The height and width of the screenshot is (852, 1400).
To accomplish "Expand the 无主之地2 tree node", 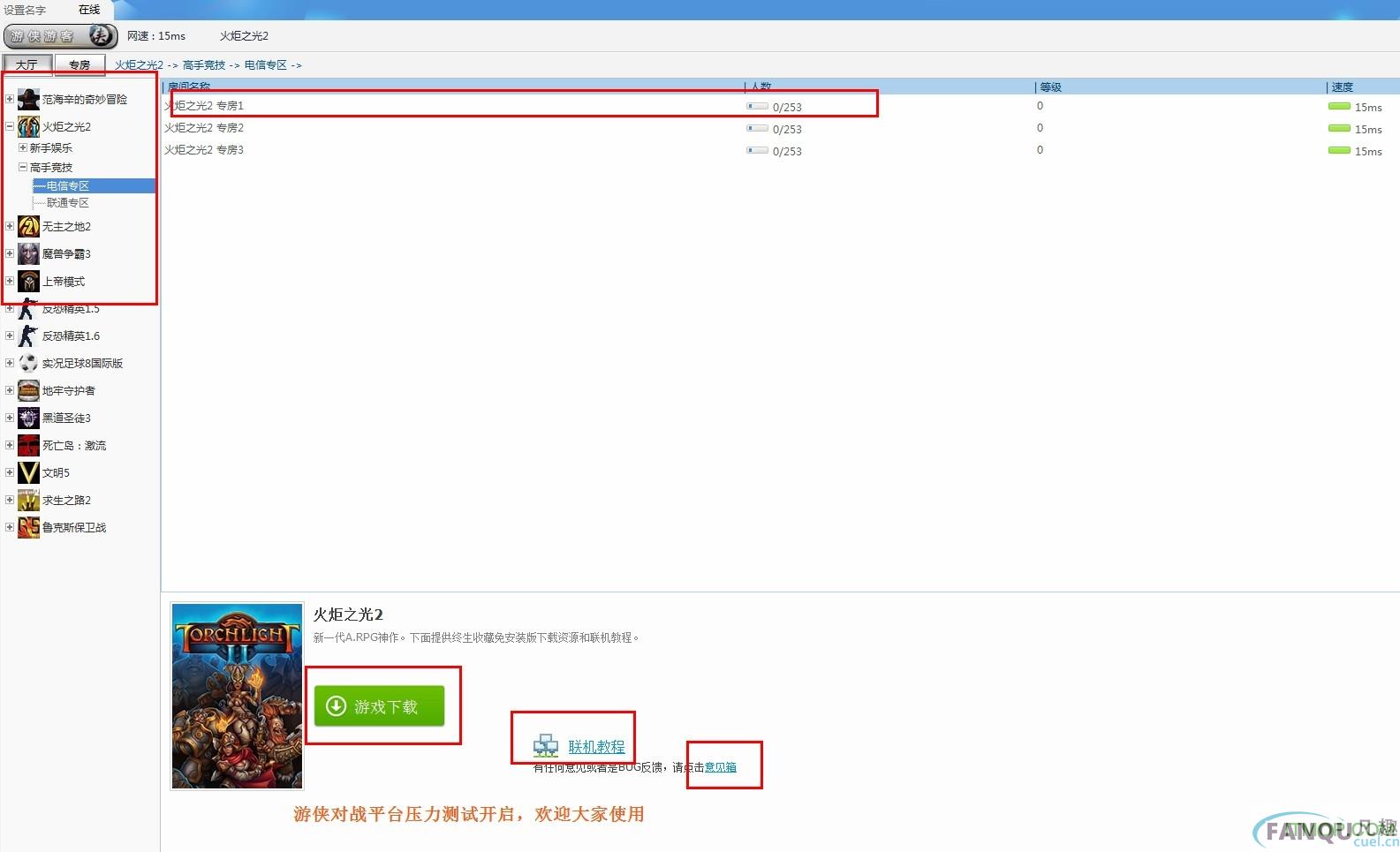I will pos(10,226).
